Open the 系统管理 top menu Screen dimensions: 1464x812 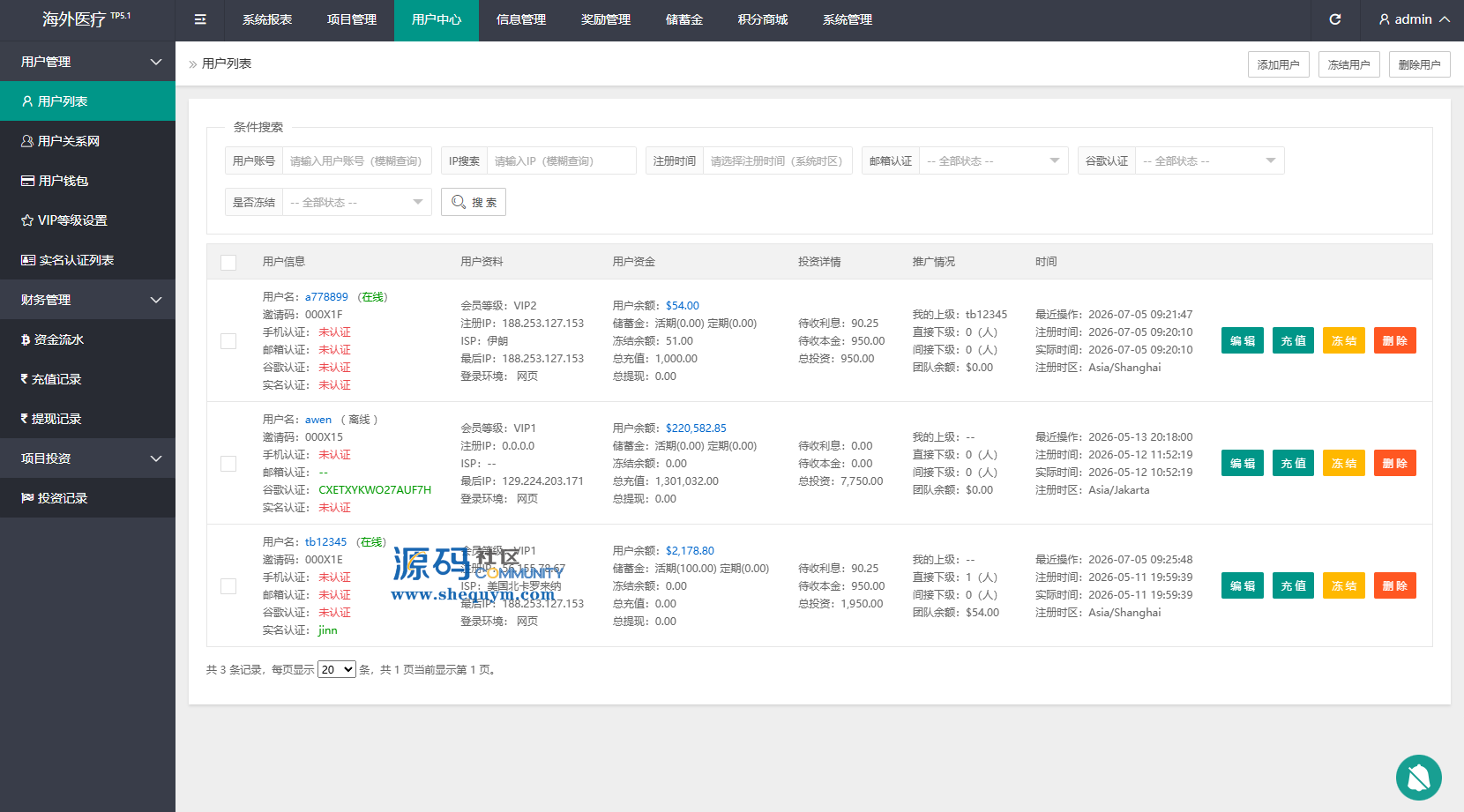tap(848, 19)
